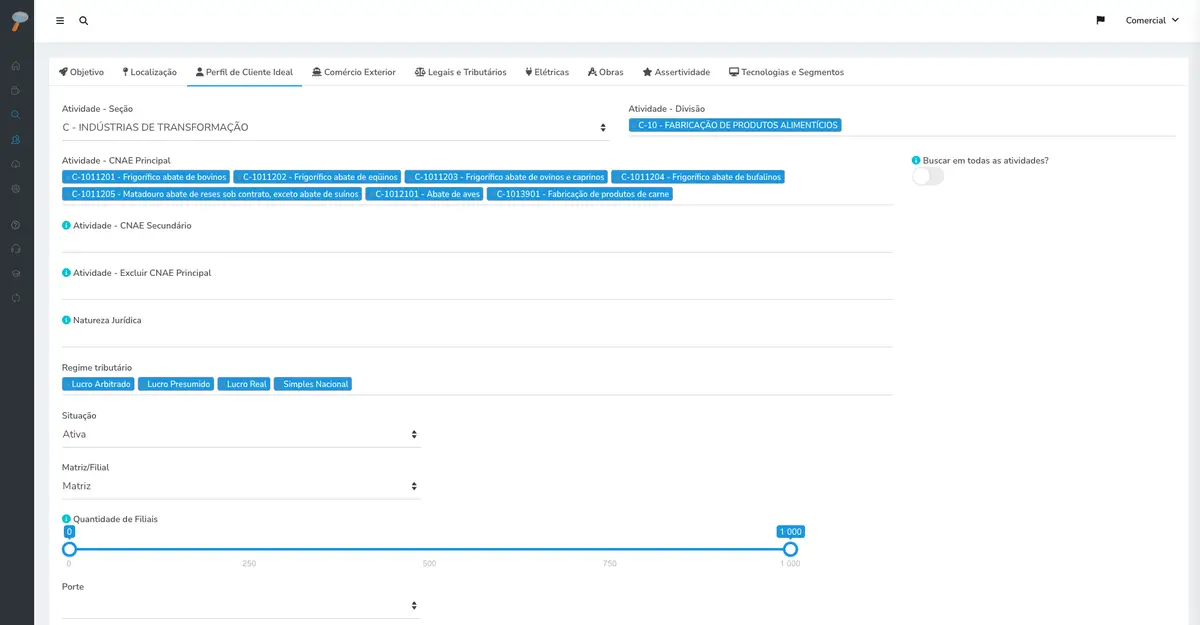
Task: Open graduation cap sidebar icon
Action: tap(16, 273)
